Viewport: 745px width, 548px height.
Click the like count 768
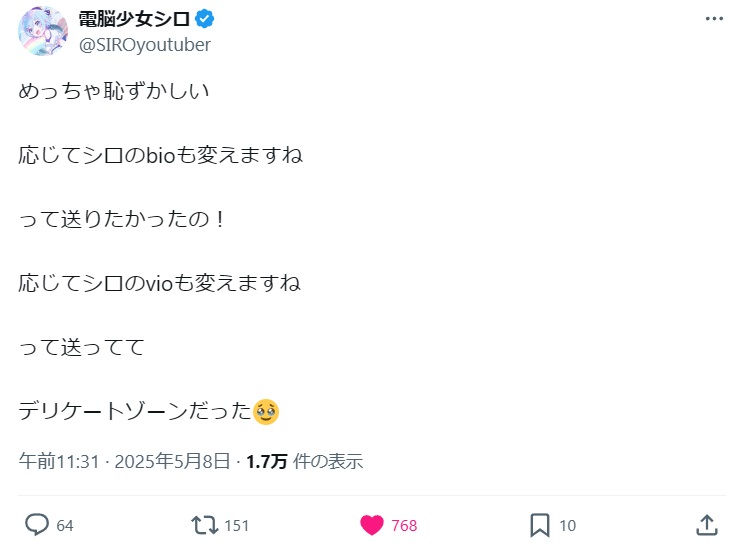pos(404,526)
